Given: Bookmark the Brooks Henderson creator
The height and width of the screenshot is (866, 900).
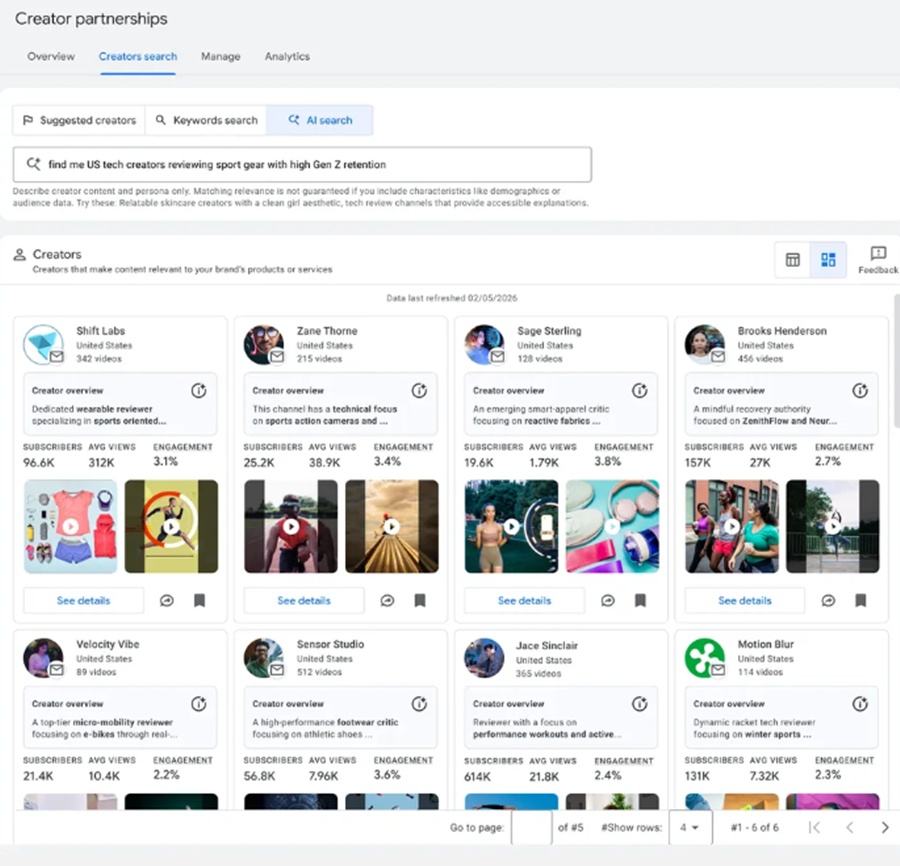Looking at the screenshot, I should pos(860,601).
